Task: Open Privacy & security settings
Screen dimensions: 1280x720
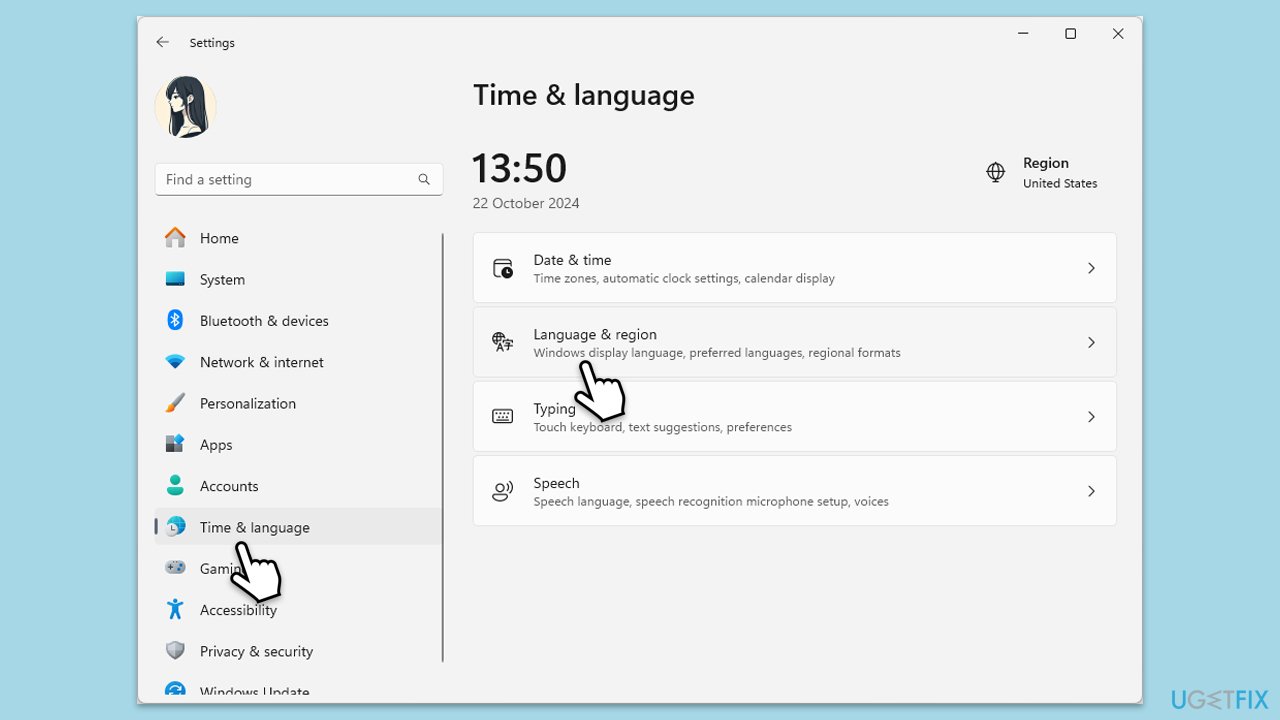Action: 299,651
